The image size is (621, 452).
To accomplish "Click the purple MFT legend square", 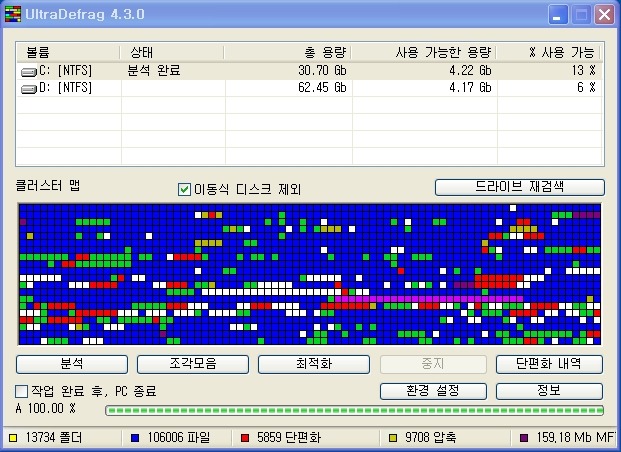I will point(524,438).
